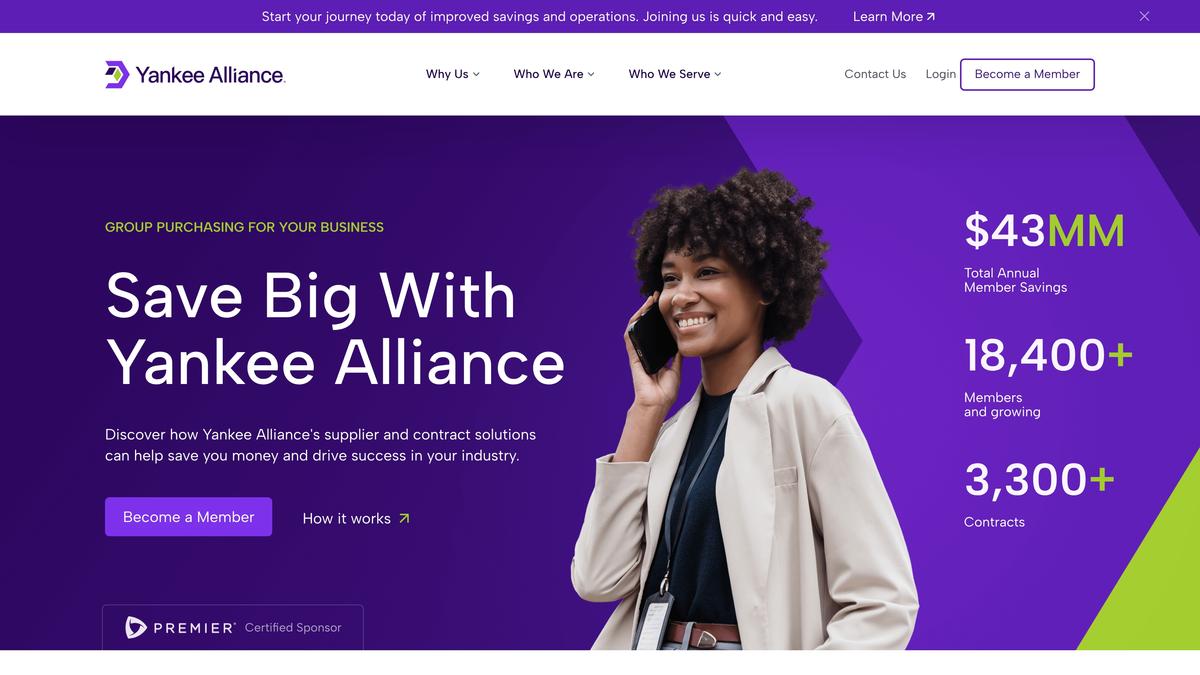Click the Yankee Alliance logo icon

tap(117, 74)
